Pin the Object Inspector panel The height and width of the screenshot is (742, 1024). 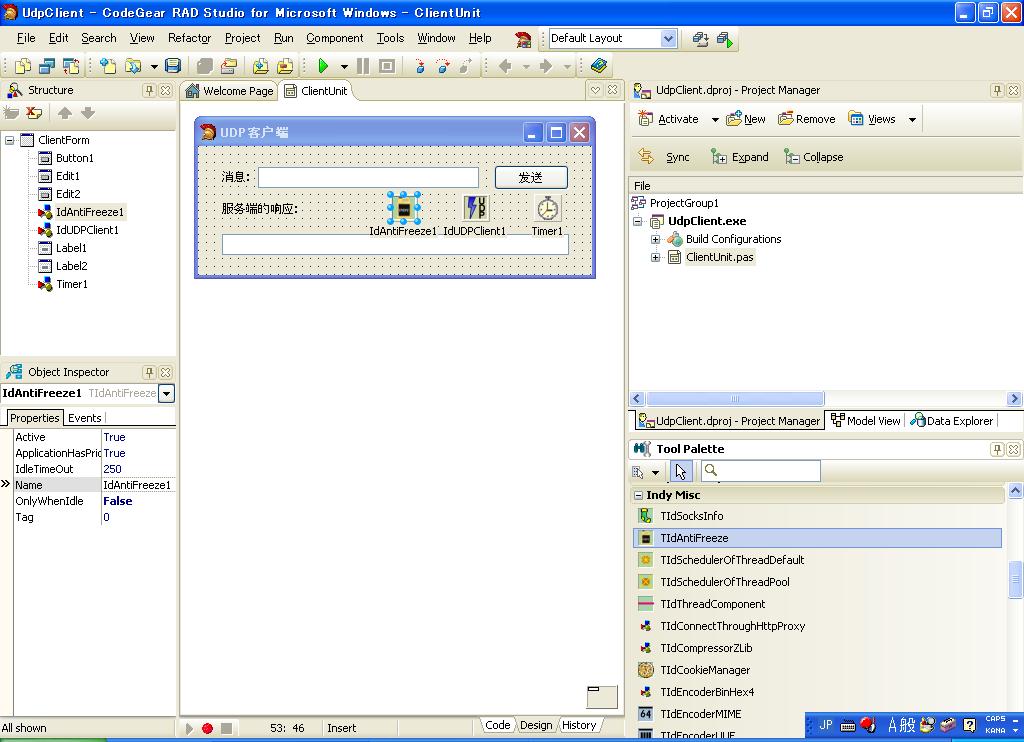pos(150,372)
